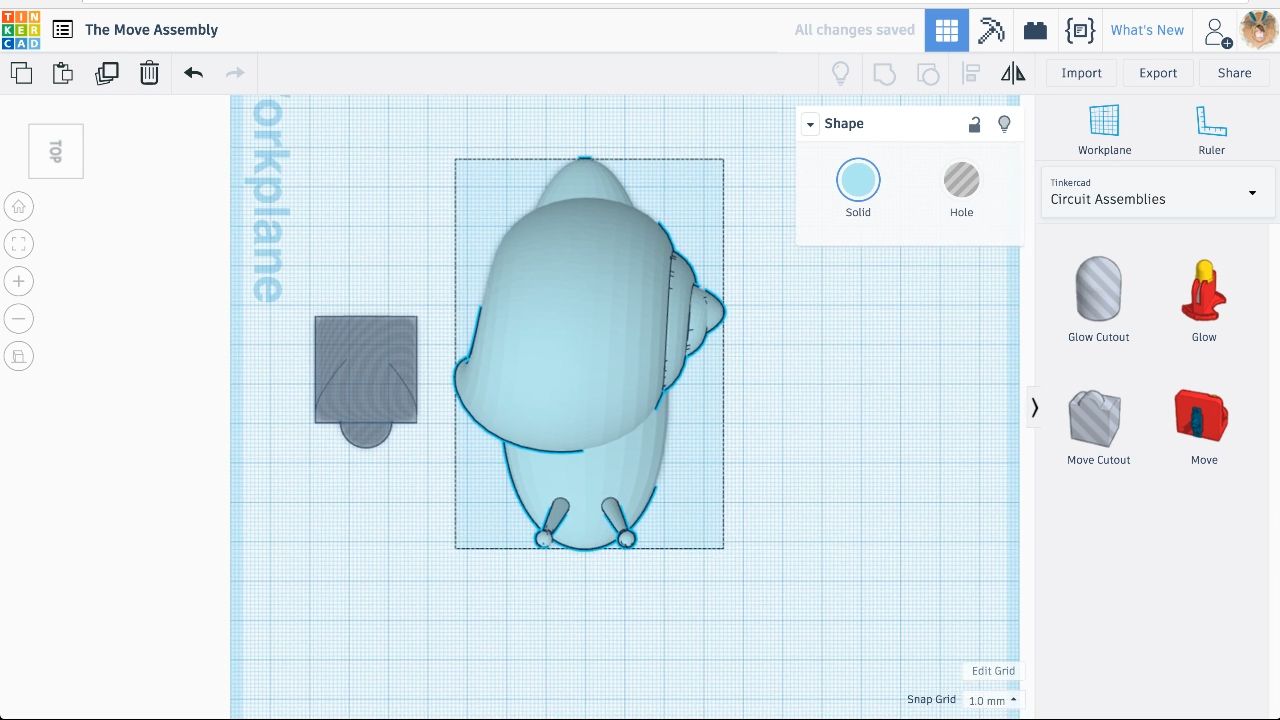Open the Align tool
Image resolution: width=1280 pixels, height=720 pixels.
tap(970, 73)
